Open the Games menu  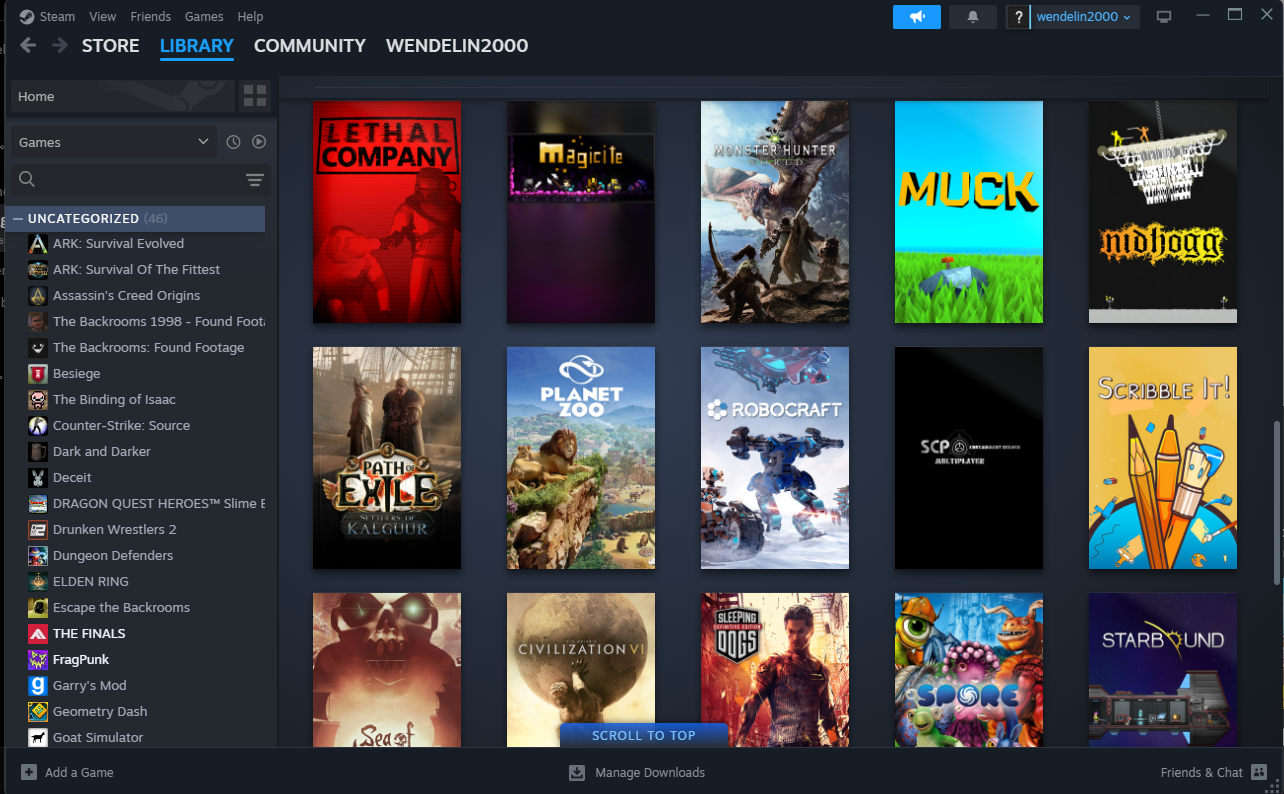pos(204,17)
